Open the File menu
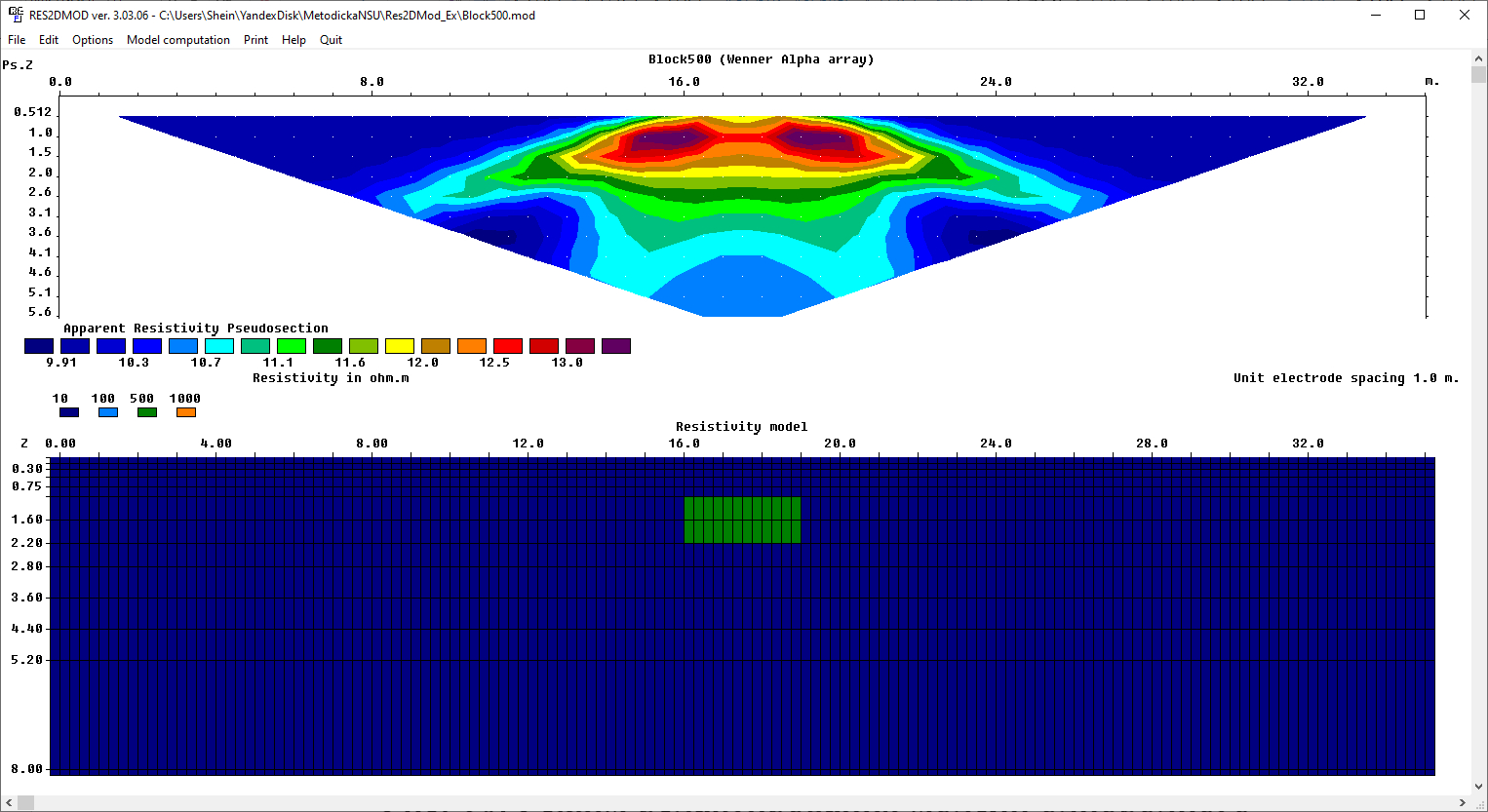 (17, 40)
